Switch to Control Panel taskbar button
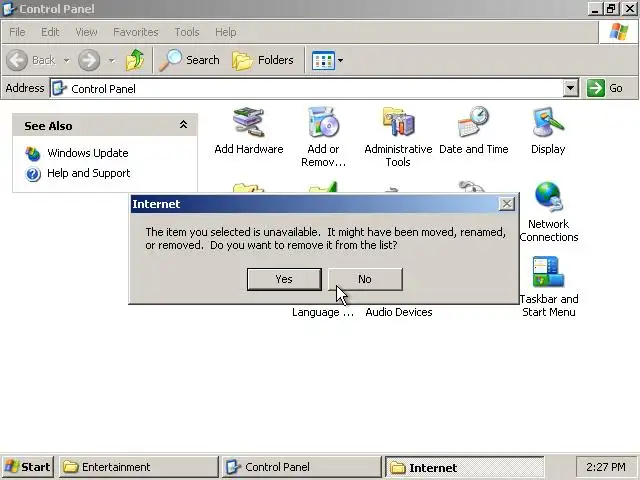 pyautogui.click(x=302, y=467)
